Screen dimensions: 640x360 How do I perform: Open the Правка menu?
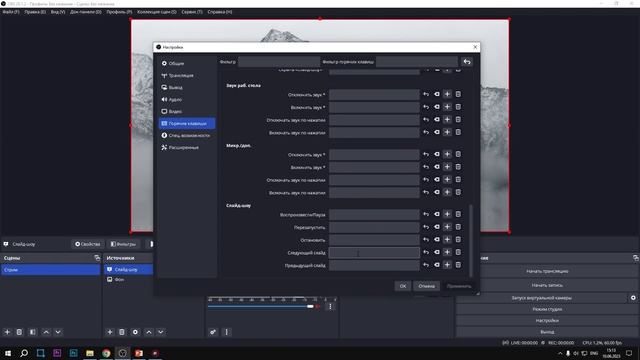click(35, 12)
